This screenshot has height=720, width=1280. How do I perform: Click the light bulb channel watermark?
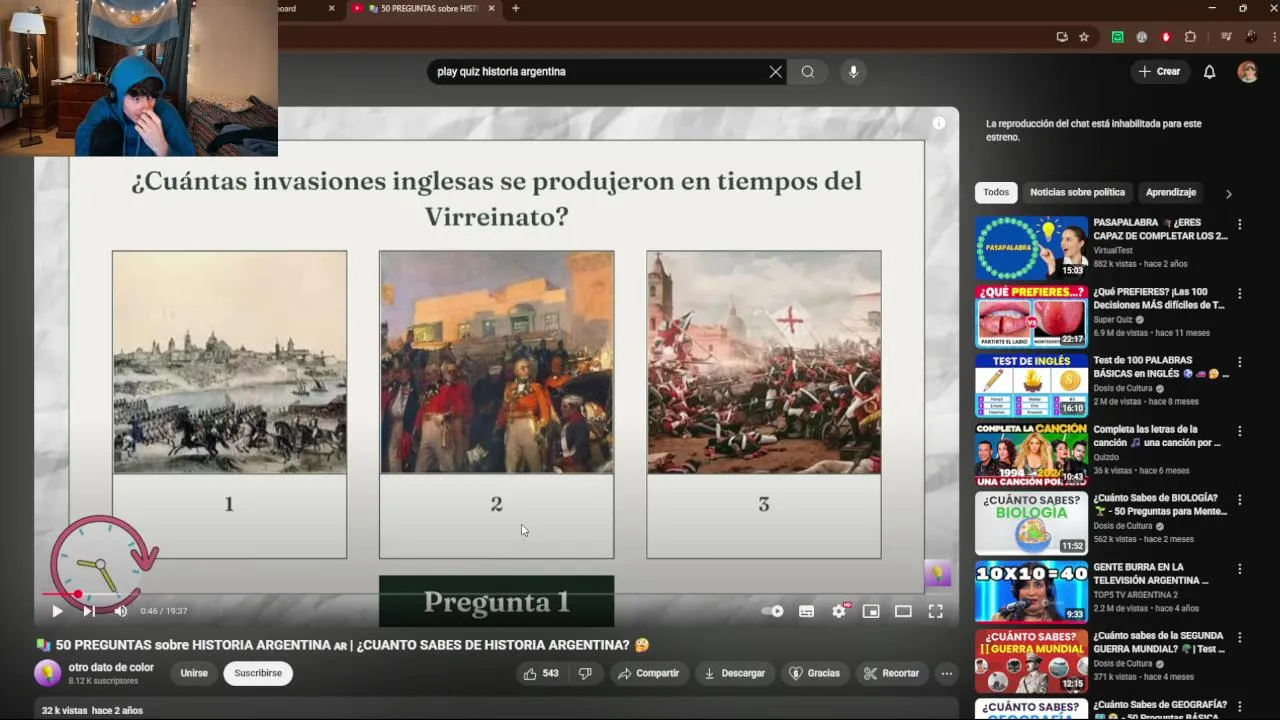[937, 573]
